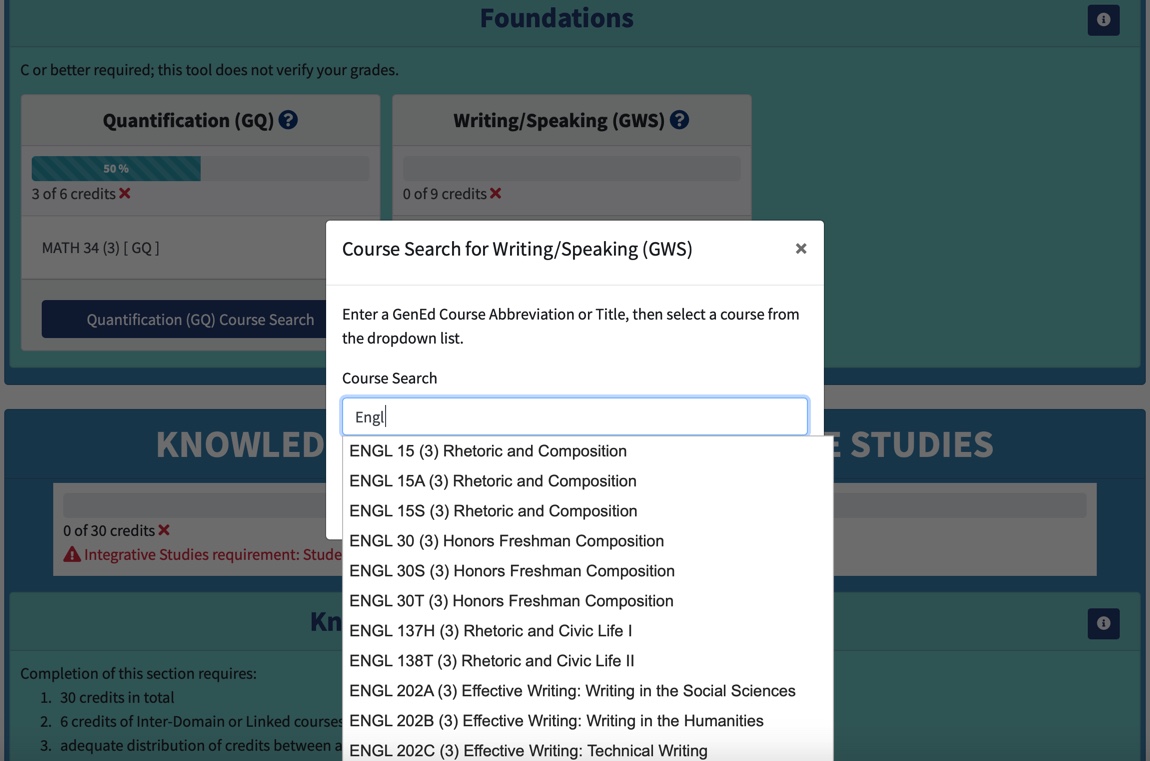Select ENGL 202A Writing in the Social Sciences

571,691
